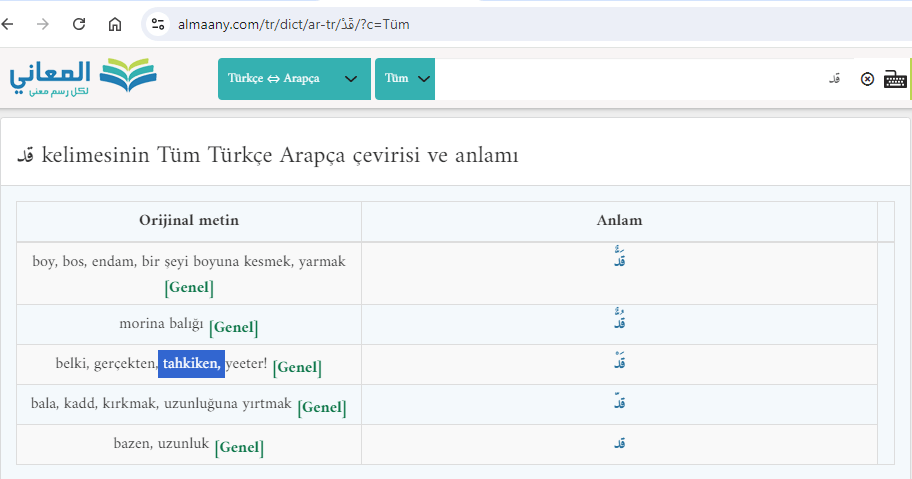The width and height of the screenshot is (912, 479).
Task: Click the Arabic word in first result row
Action: (620, 260)
